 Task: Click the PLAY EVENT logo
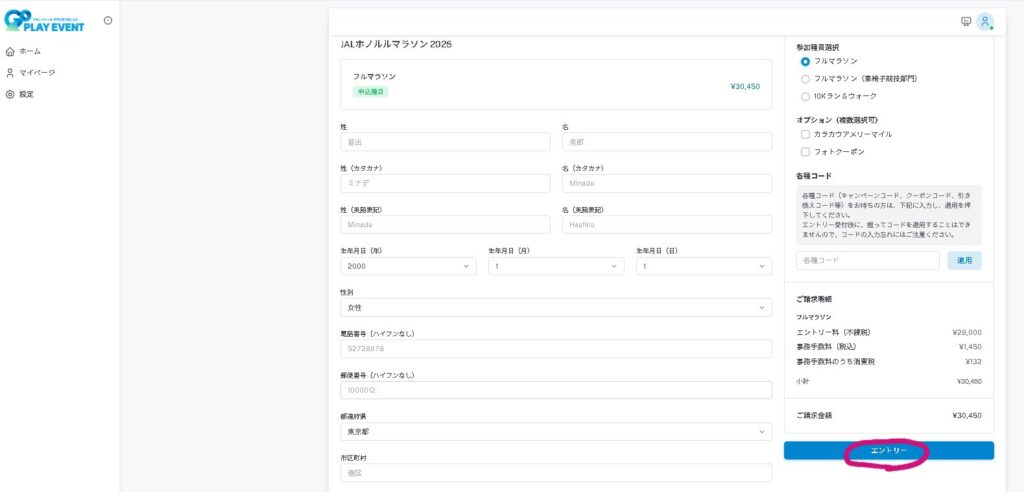pyautogui.click(x=44, y=21)
